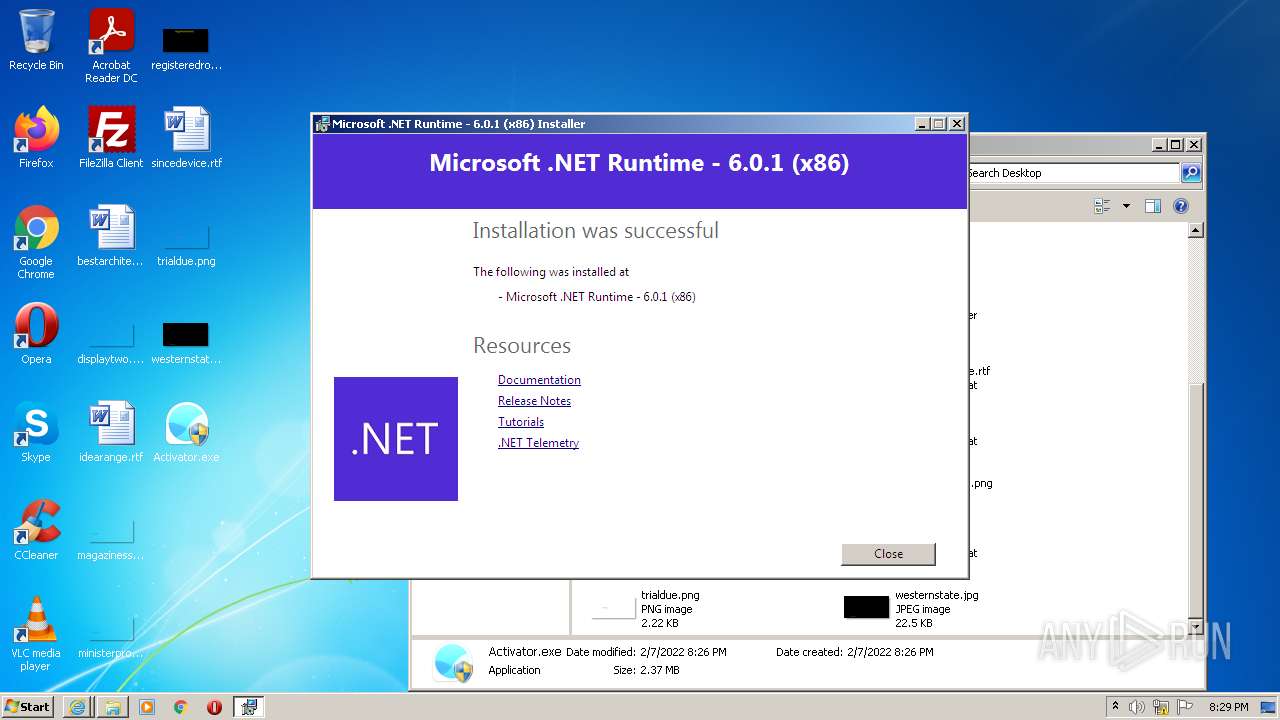Screen dimensions: 1280x720
Task: Select the VLC media player shortcut
Action: coord(36,634)
